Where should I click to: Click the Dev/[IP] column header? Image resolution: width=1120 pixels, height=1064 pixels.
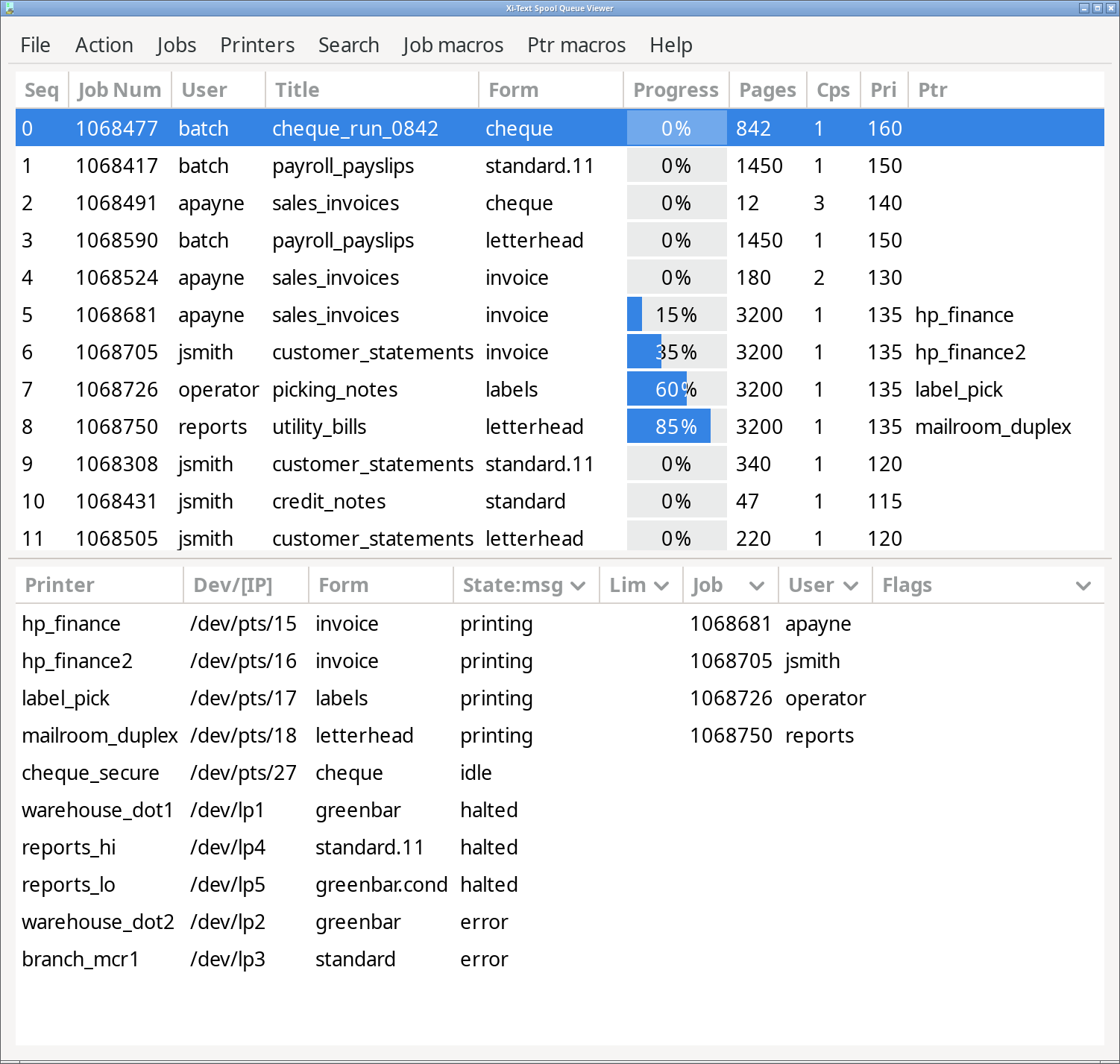(246, 585)
